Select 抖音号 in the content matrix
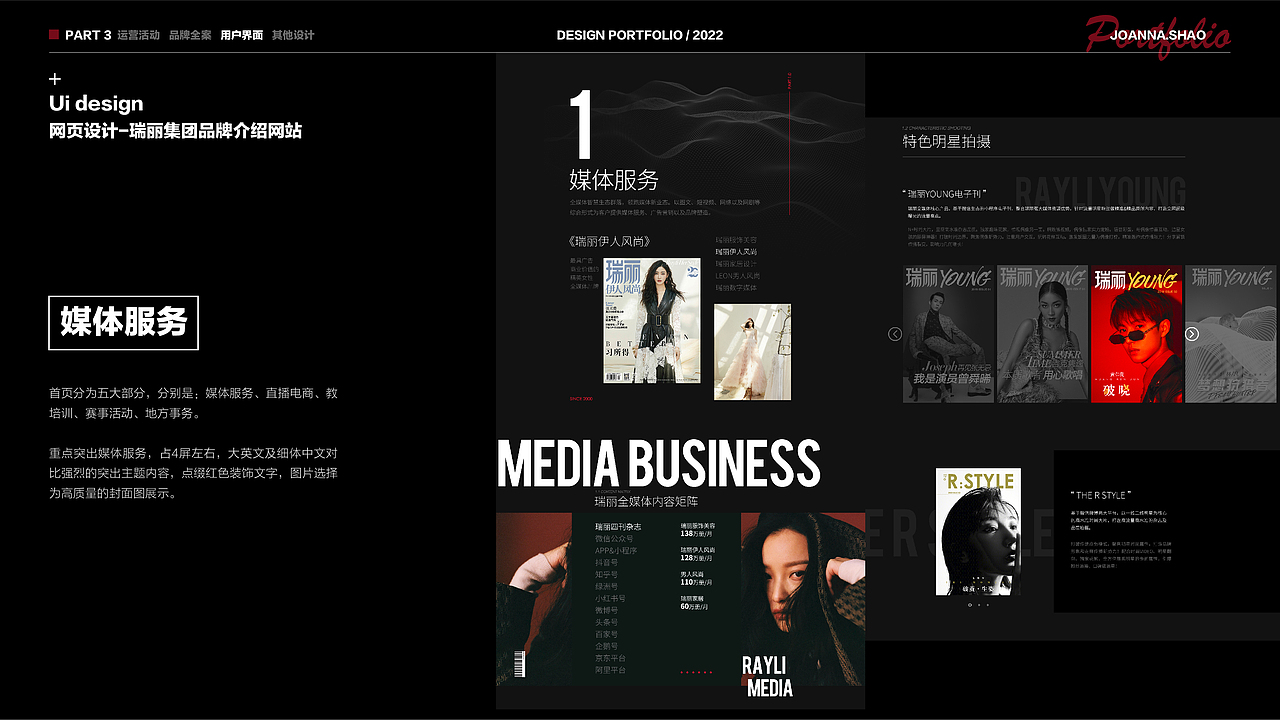The height and width of the screenshot is (720, 1280). 607,563
